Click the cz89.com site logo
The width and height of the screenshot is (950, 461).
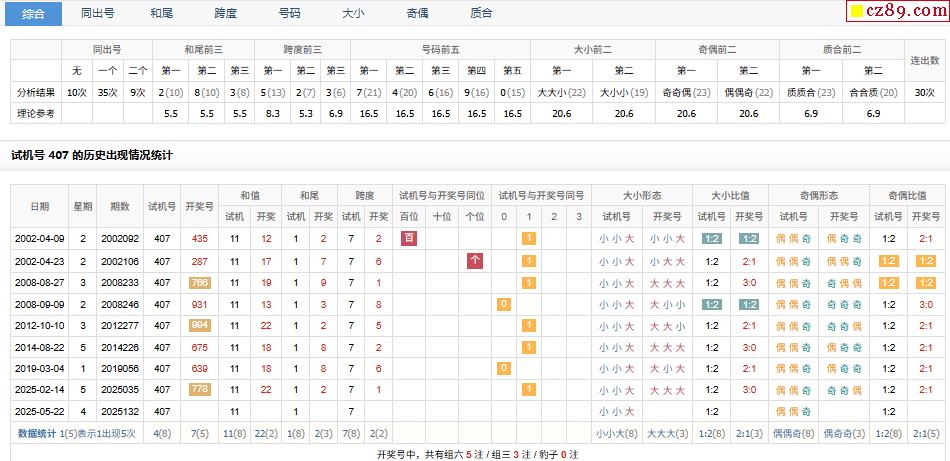899,10
